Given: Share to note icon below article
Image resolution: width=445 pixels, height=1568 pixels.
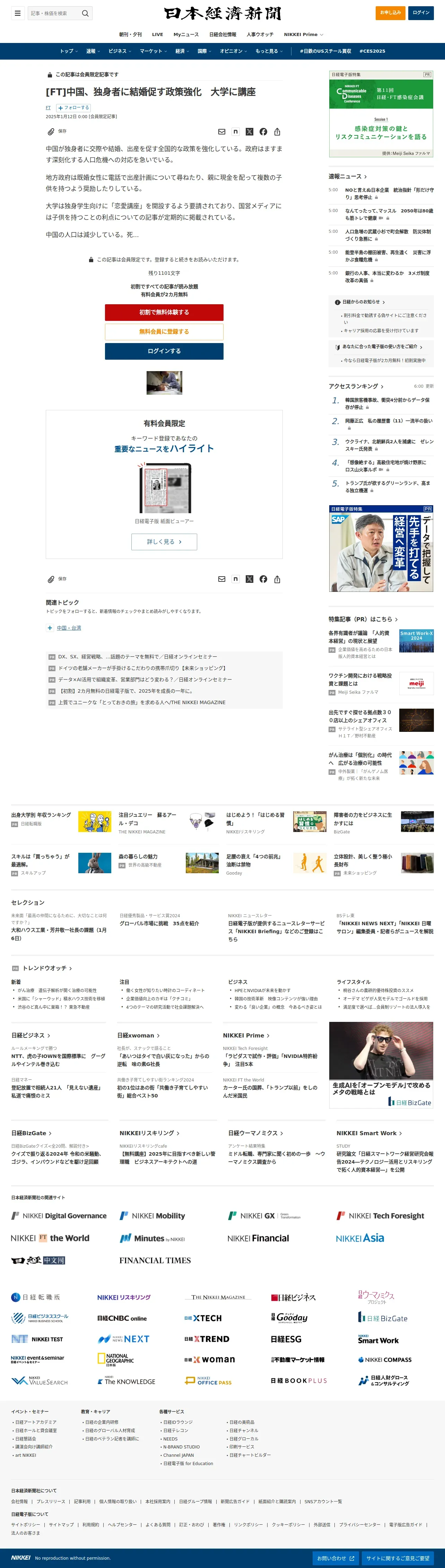Looking at the screenshot, I should click(236, 579).
